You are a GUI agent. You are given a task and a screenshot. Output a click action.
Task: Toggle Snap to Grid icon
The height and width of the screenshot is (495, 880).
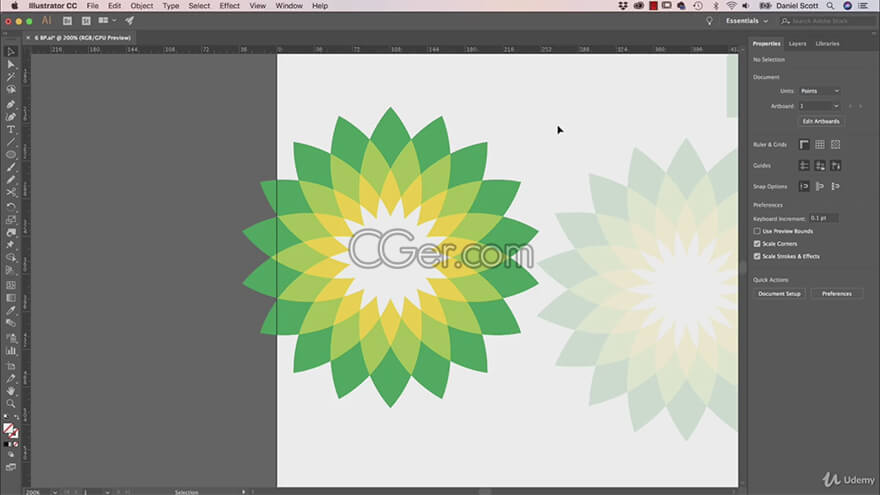pyautogui.click(x=835, y=186)
